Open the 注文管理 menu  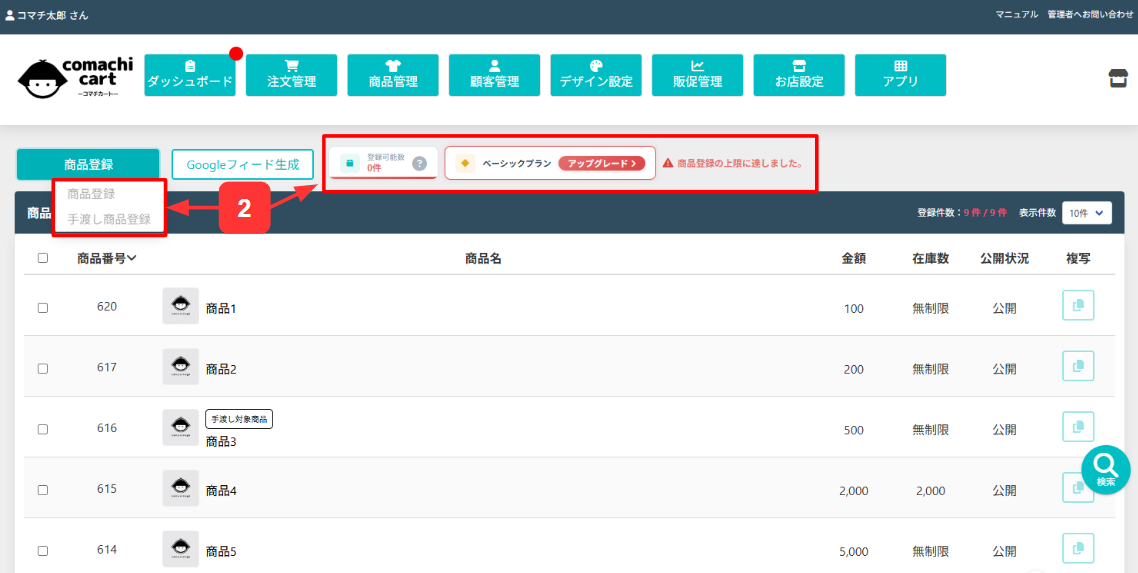(292, 75)
